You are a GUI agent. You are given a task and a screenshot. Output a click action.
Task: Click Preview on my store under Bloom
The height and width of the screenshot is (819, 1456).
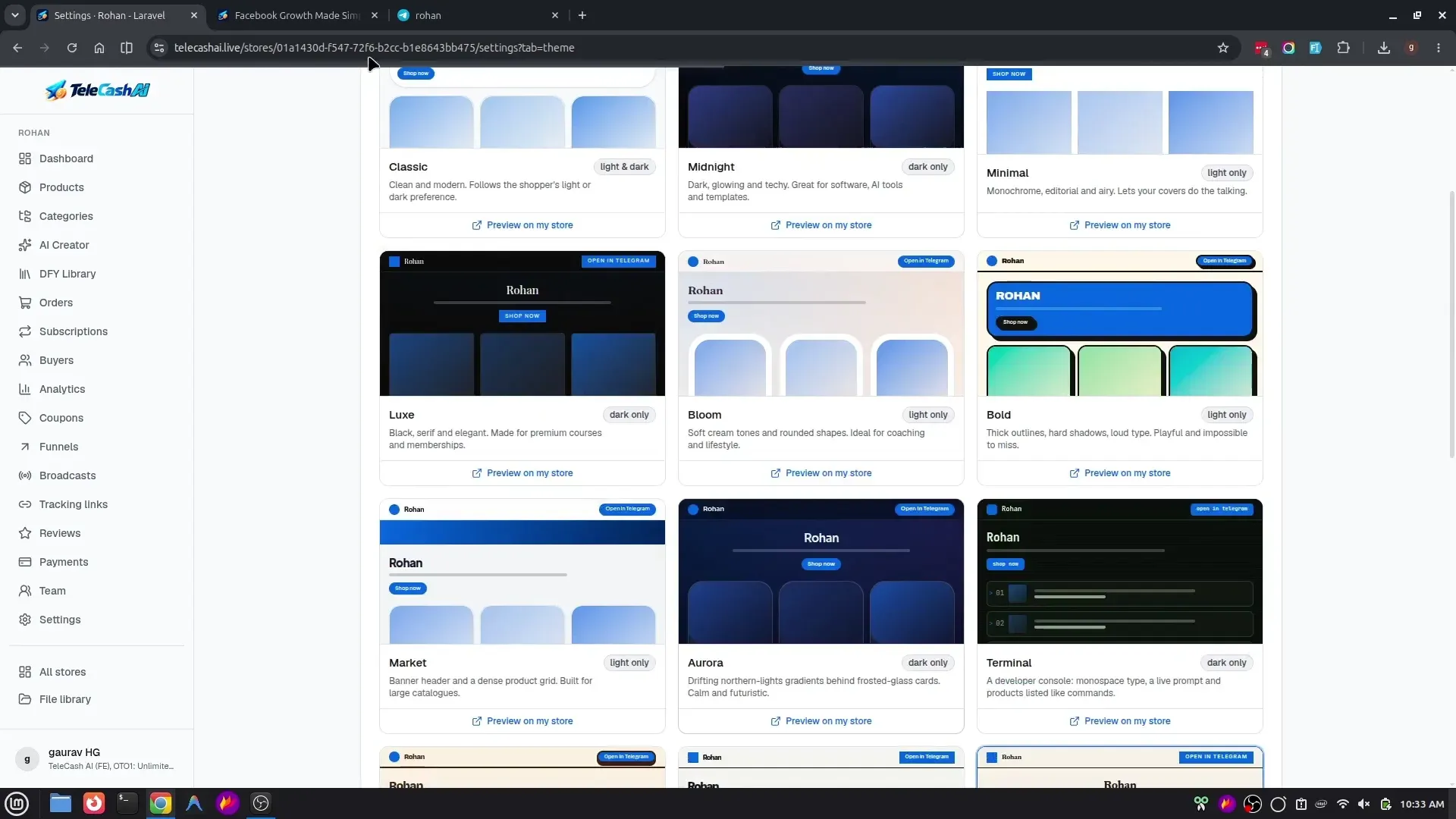coord(821,473)
